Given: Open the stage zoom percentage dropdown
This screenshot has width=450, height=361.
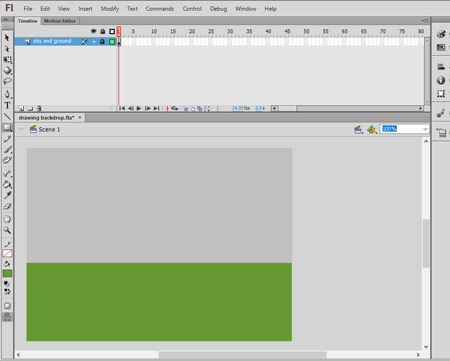Looking at the screenshot, I should point(425,129).
